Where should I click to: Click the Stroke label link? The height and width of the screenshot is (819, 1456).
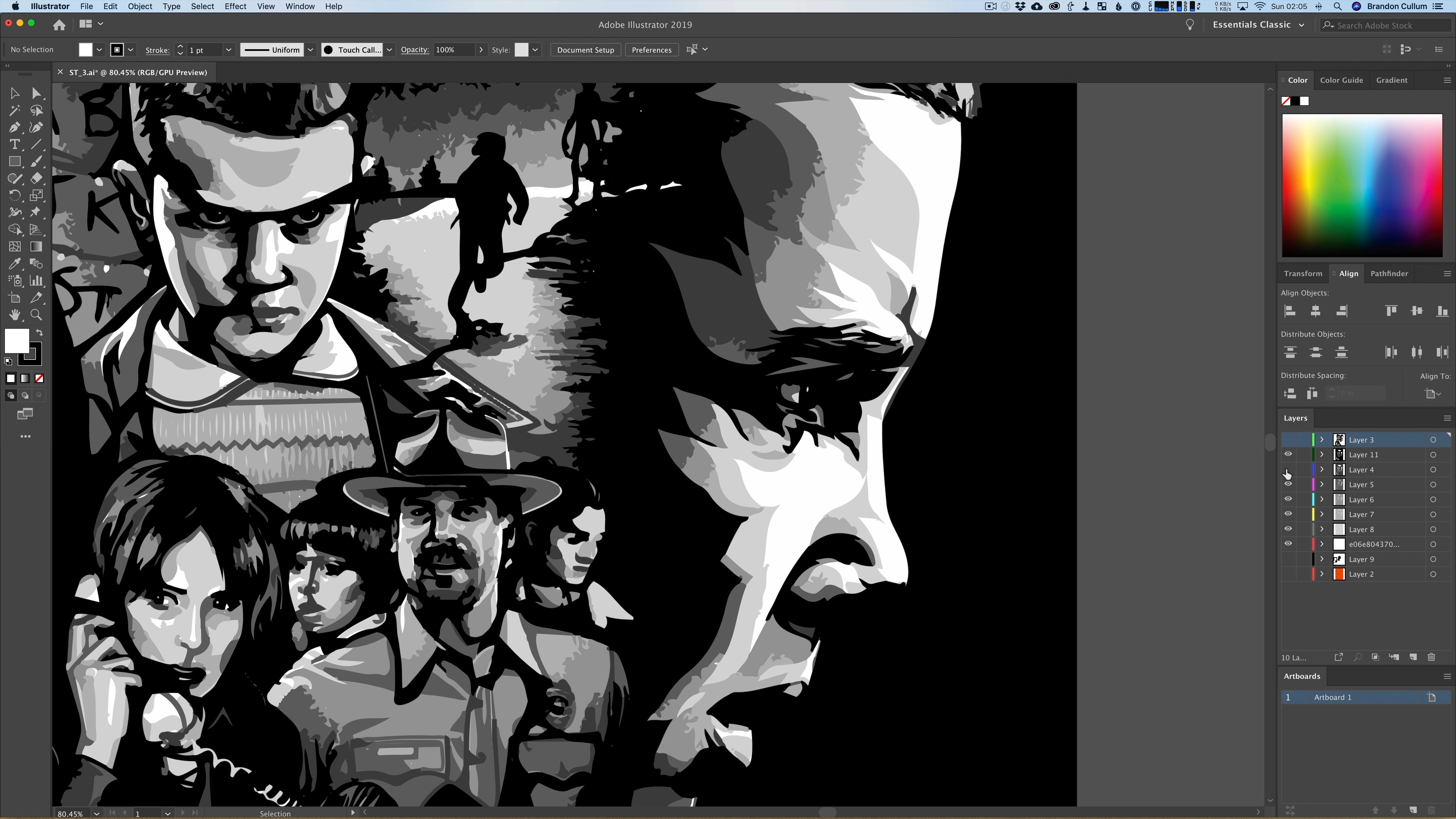157,50
